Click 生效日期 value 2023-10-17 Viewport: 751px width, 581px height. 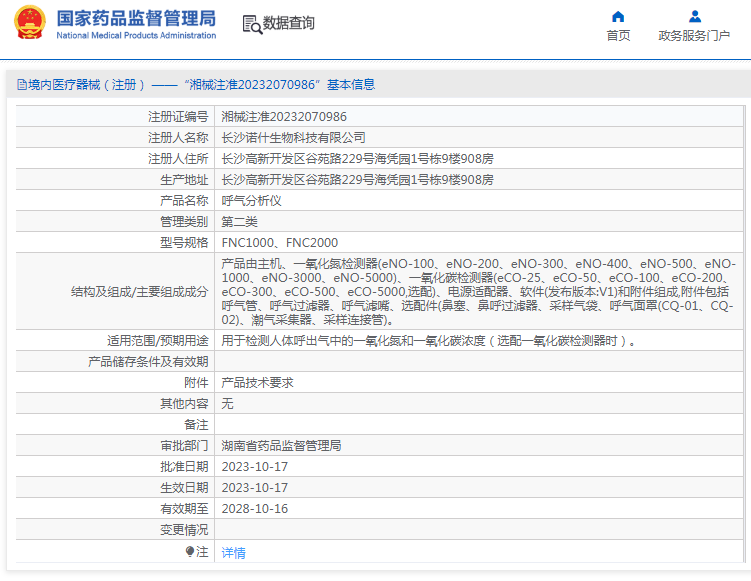255,488
